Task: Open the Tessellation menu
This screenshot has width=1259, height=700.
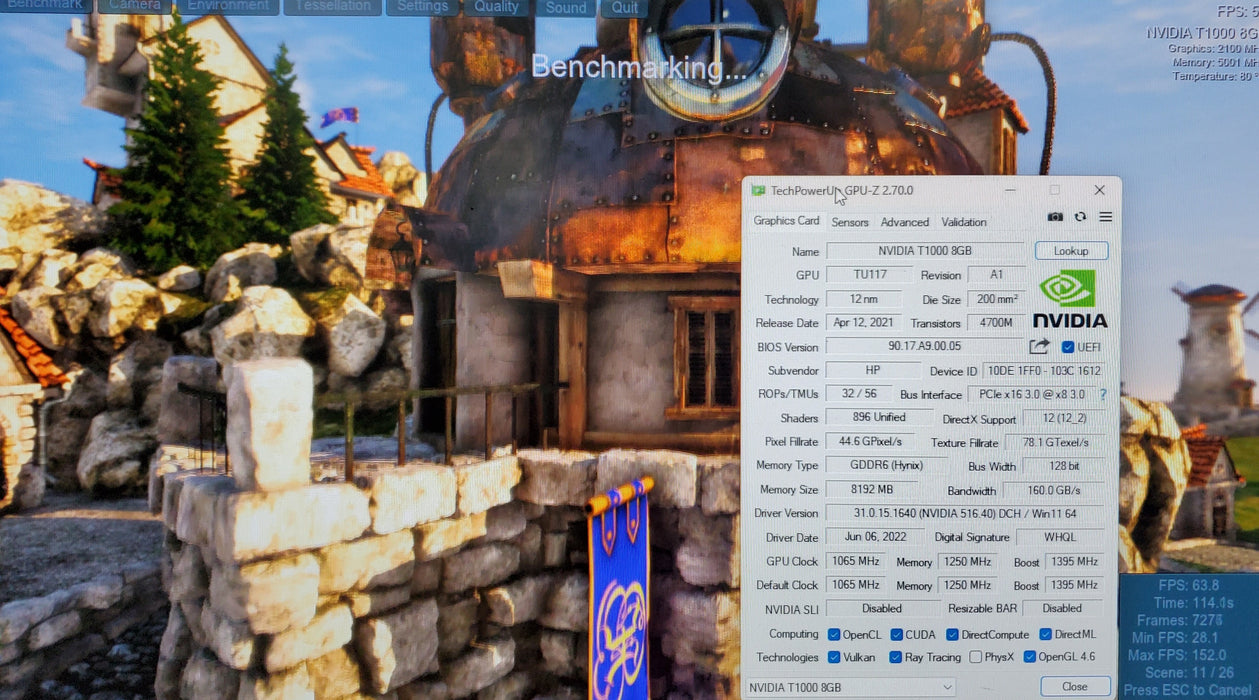Action: click(332, 7)
